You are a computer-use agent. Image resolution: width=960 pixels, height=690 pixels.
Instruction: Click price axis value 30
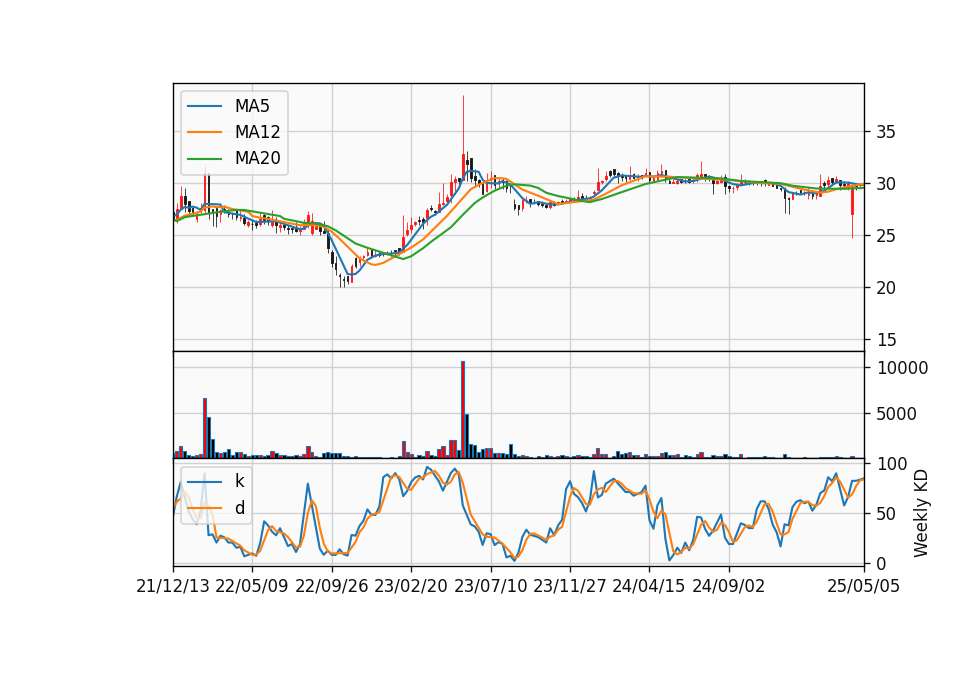click(x=885, y=184)
